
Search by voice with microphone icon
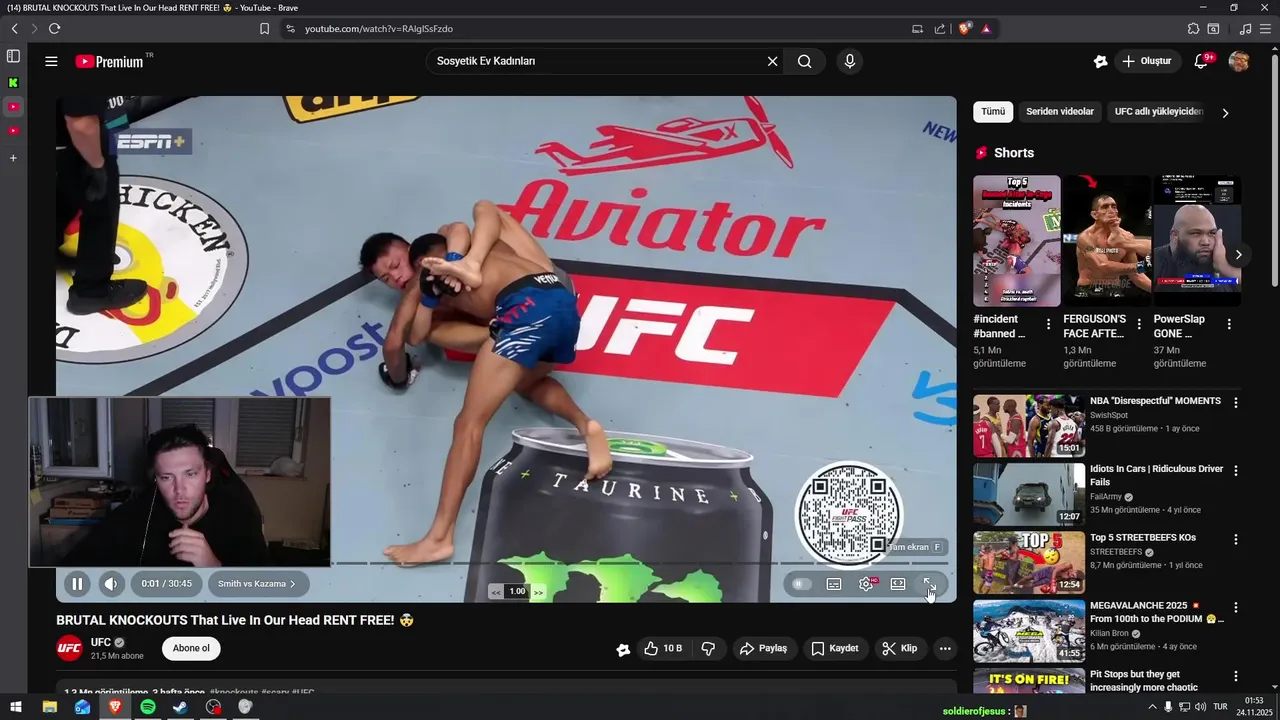(x=850, y=61)
